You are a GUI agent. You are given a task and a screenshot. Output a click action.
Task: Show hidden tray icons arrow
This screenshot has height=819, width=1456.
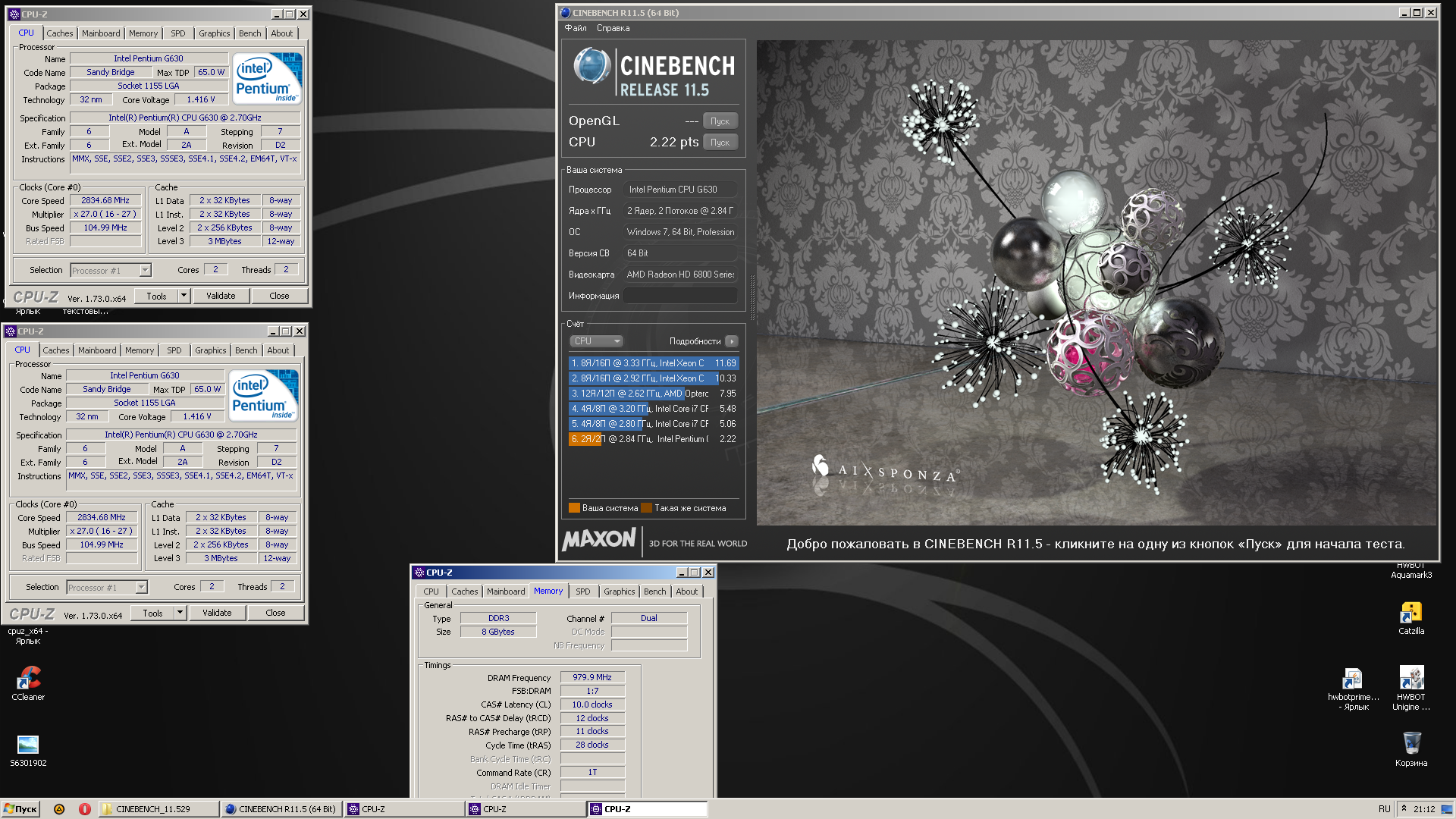click(x=1404, y=808)
